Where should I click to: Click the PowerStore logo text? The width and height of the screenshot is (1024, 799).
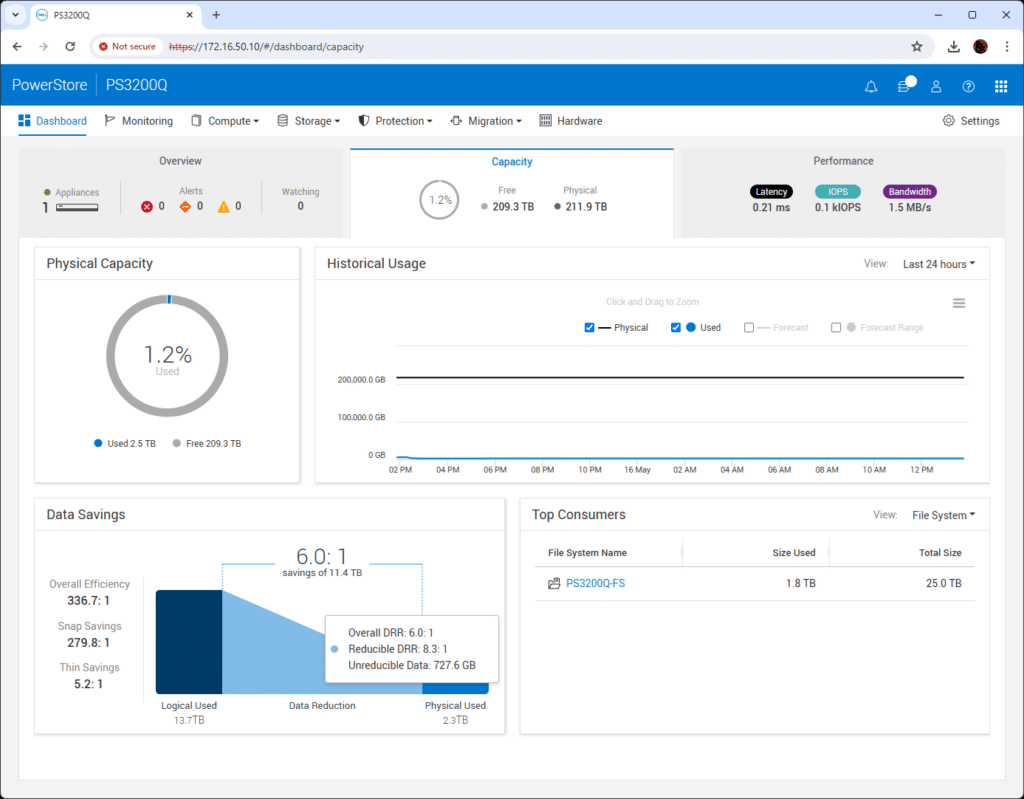(x=50, y=85)
